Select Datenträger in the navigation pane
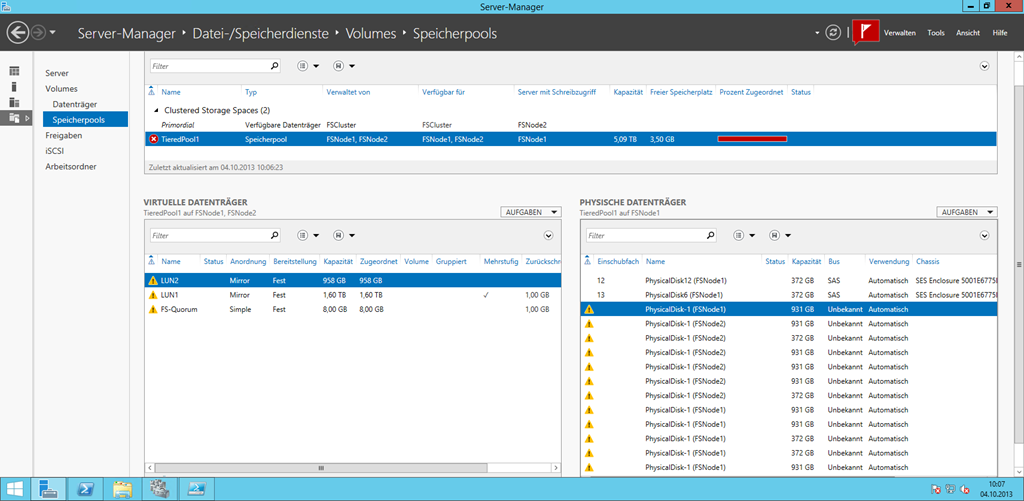Screen dimensions: 1024x501 (75, 105)
